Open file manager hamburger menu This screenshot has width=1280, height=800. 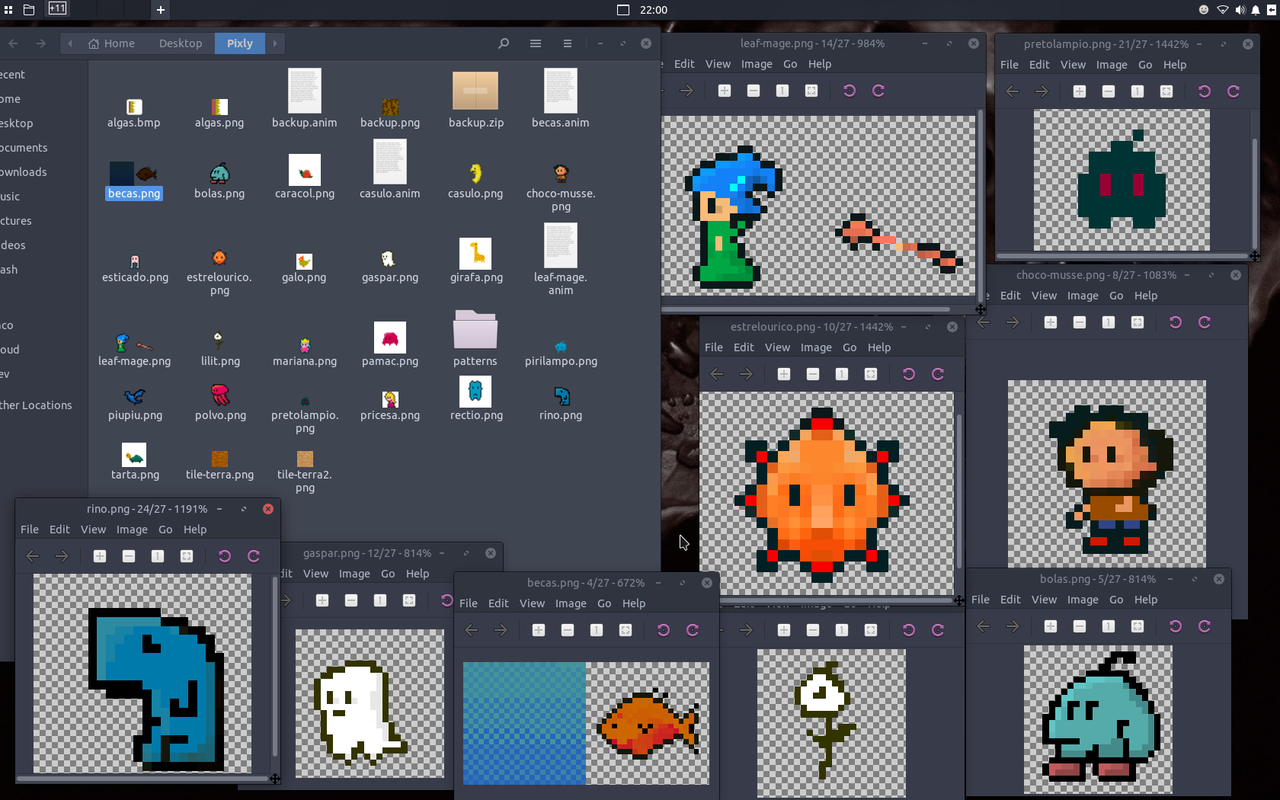[x=567, y=43]
